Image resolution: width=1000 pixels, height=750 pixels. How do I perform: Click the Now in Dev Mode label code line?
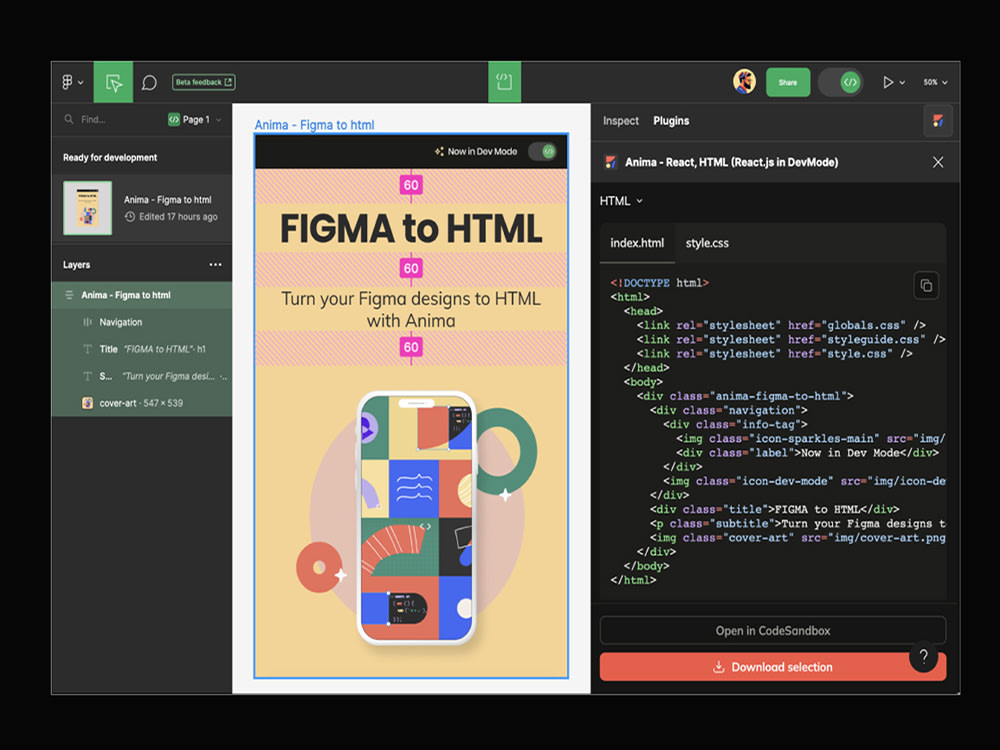click(x=807, y=453)
